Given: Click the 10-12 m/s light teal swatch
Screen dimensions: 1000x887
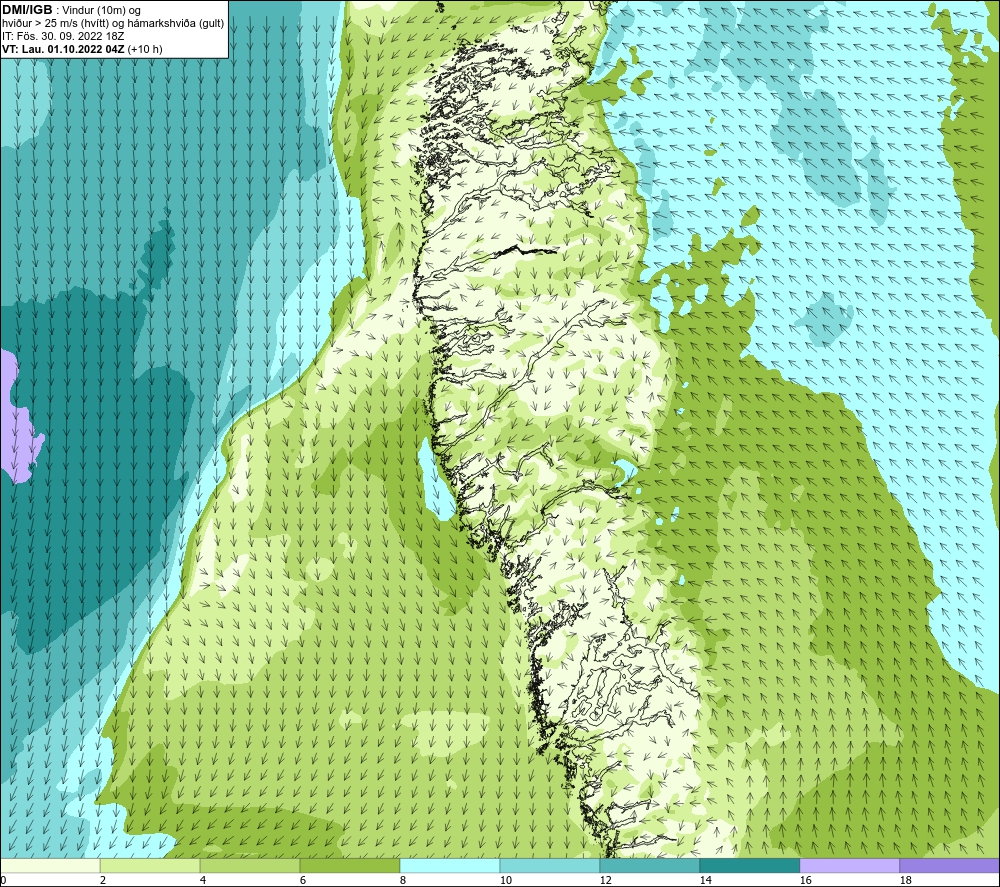Looking at the screenshot, I should 550,865.
